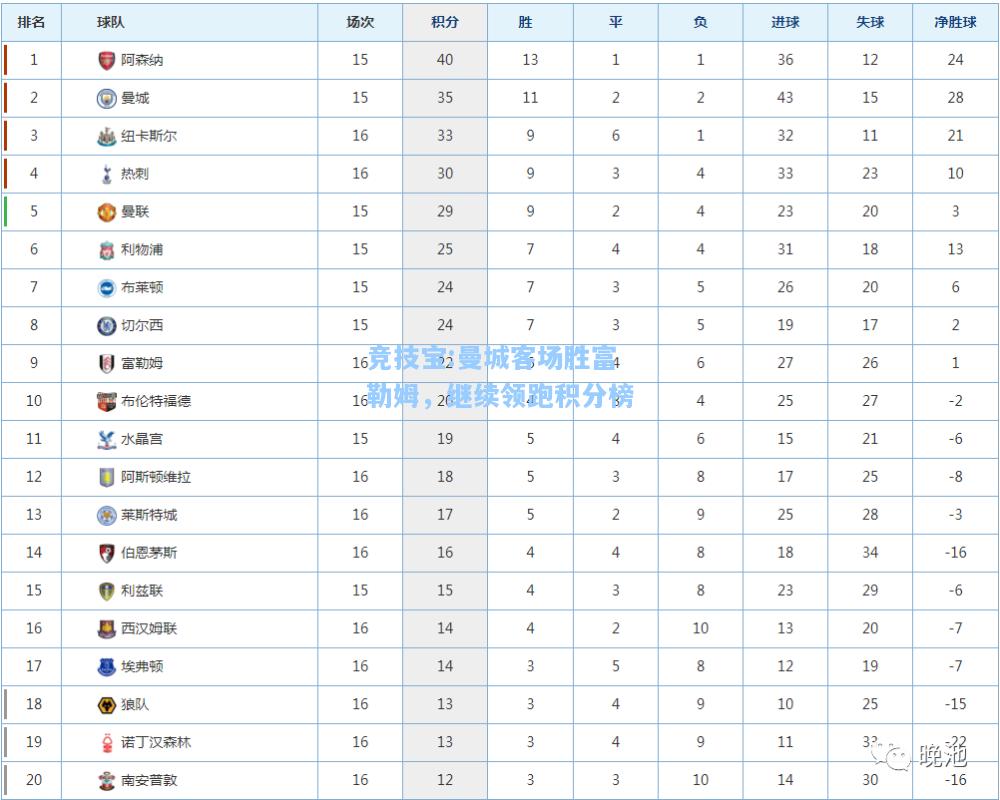Click the Arsenal crest icon

coord(107,61)
